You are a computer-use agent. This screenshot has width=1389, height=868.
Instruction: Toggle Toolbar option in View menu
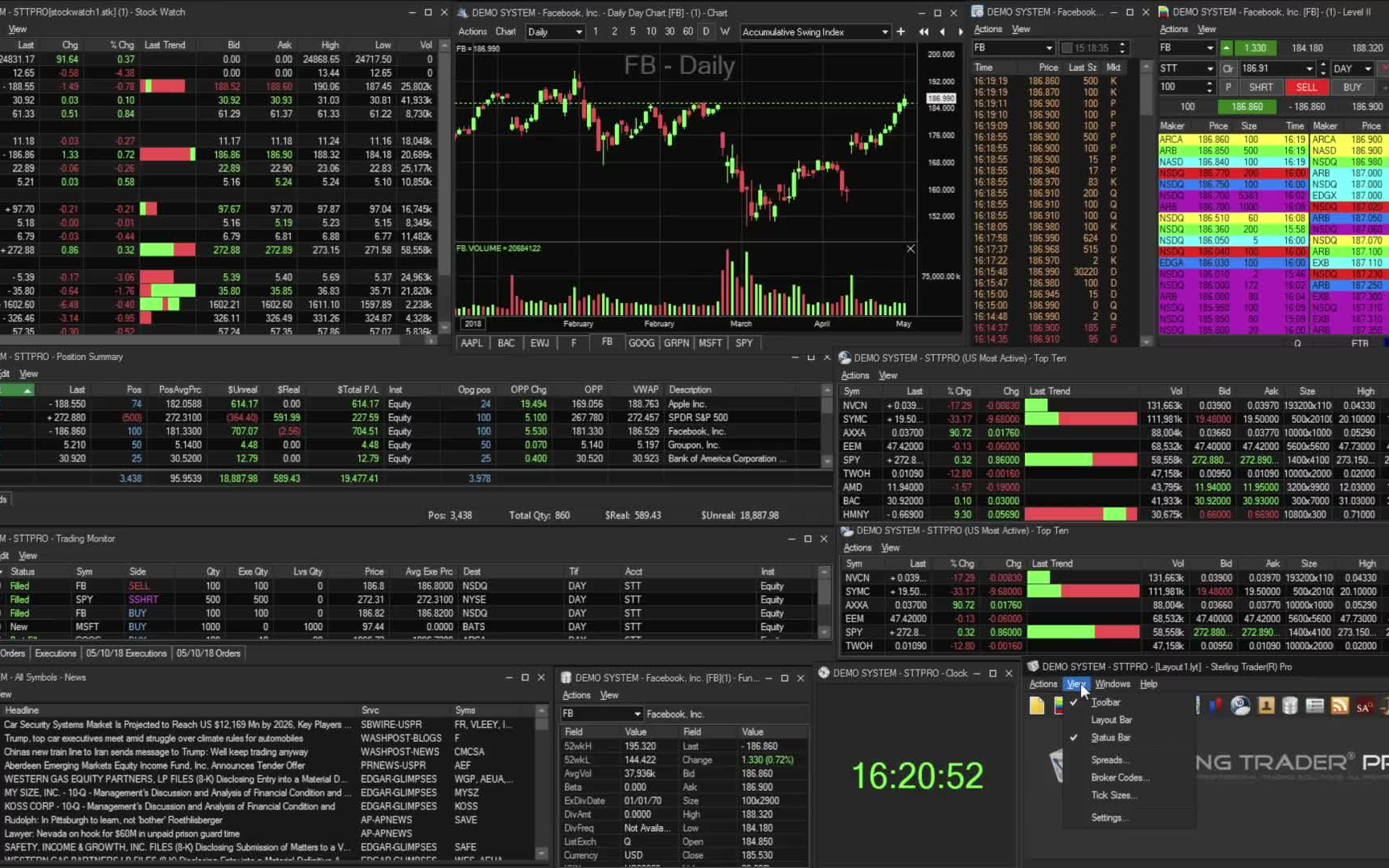pyautogui.click(x=1105, y=702)
